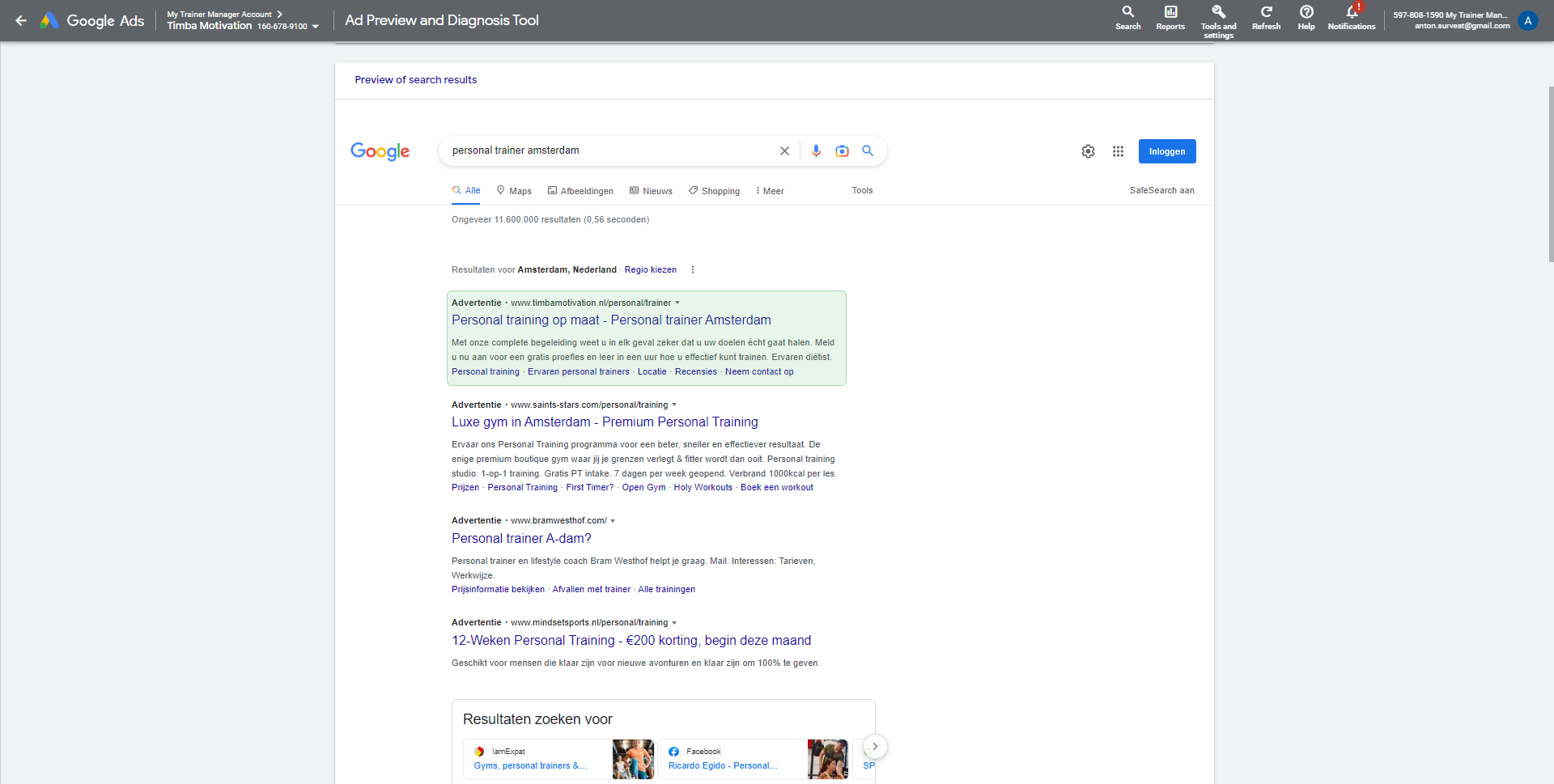Open dropdown arrow next to mindsetsports URL

(674, 623)
